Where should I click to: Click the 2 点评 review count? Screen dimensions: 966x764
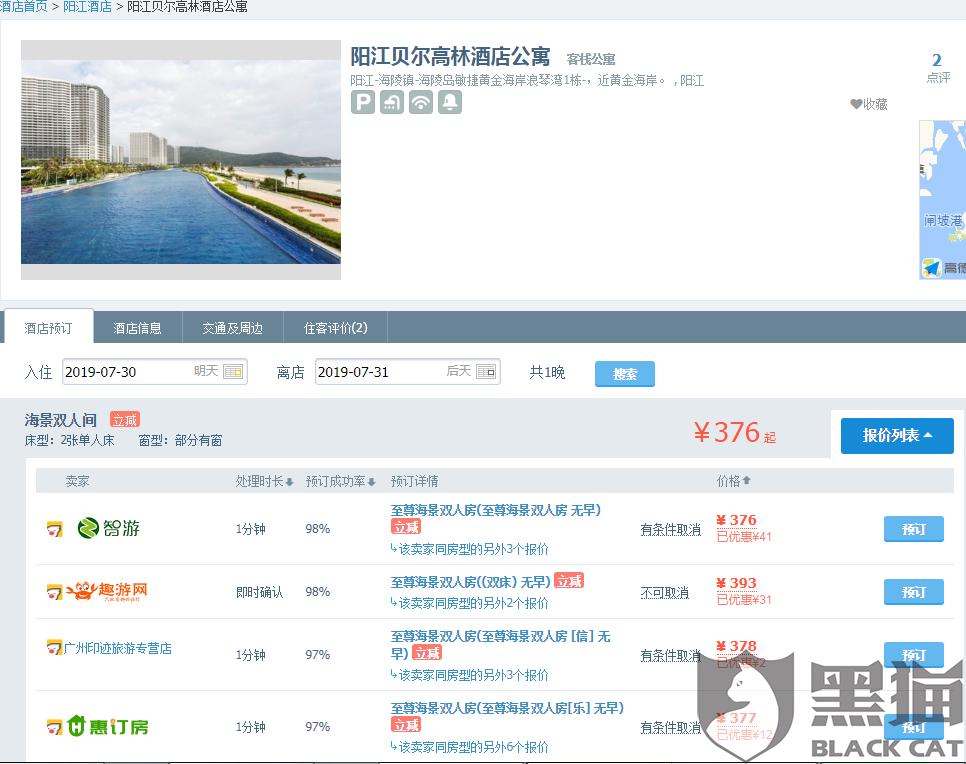click(x=938, y=68)
